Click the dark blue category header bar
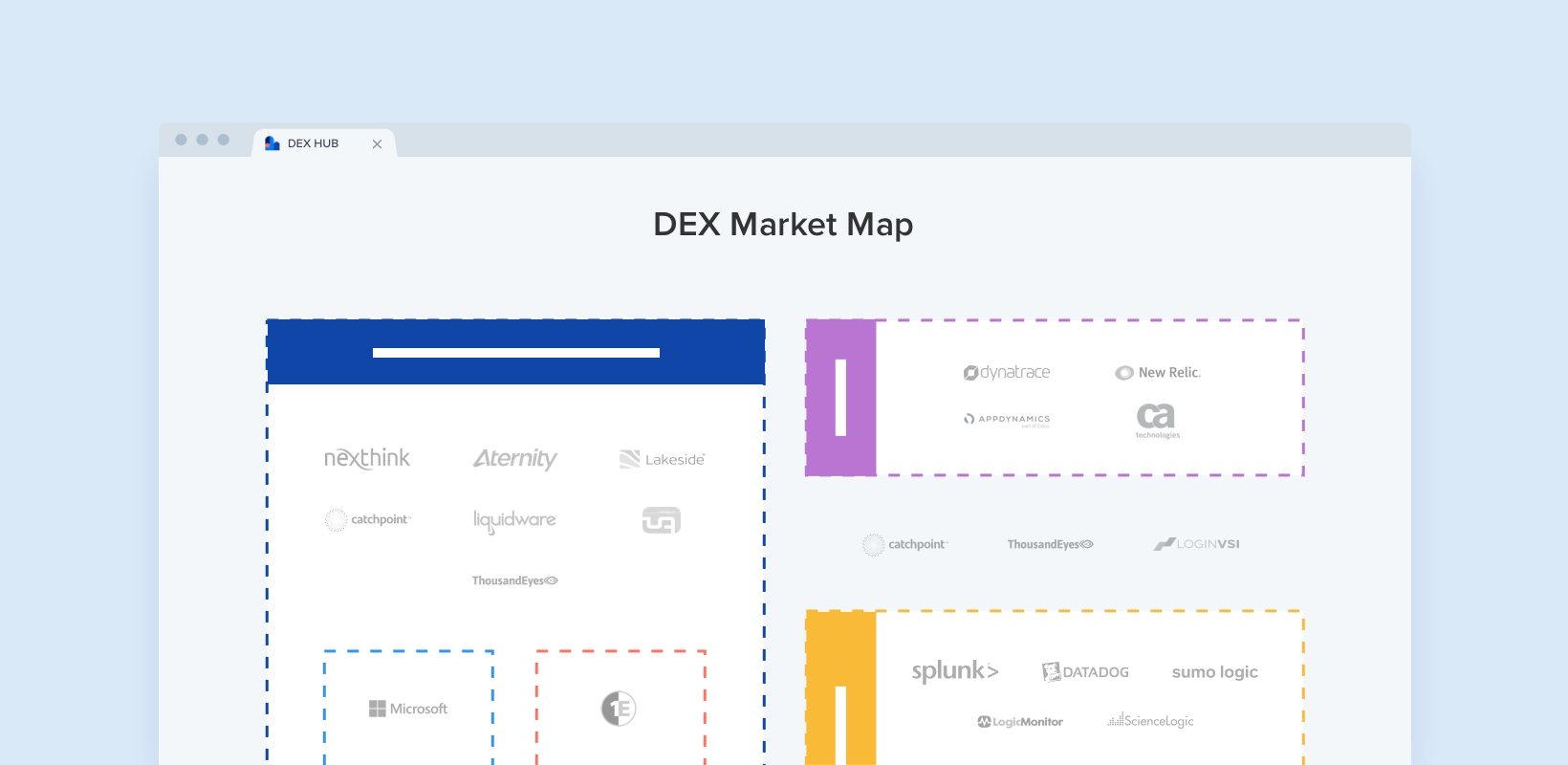1568x765 pixels. (516, 353)
